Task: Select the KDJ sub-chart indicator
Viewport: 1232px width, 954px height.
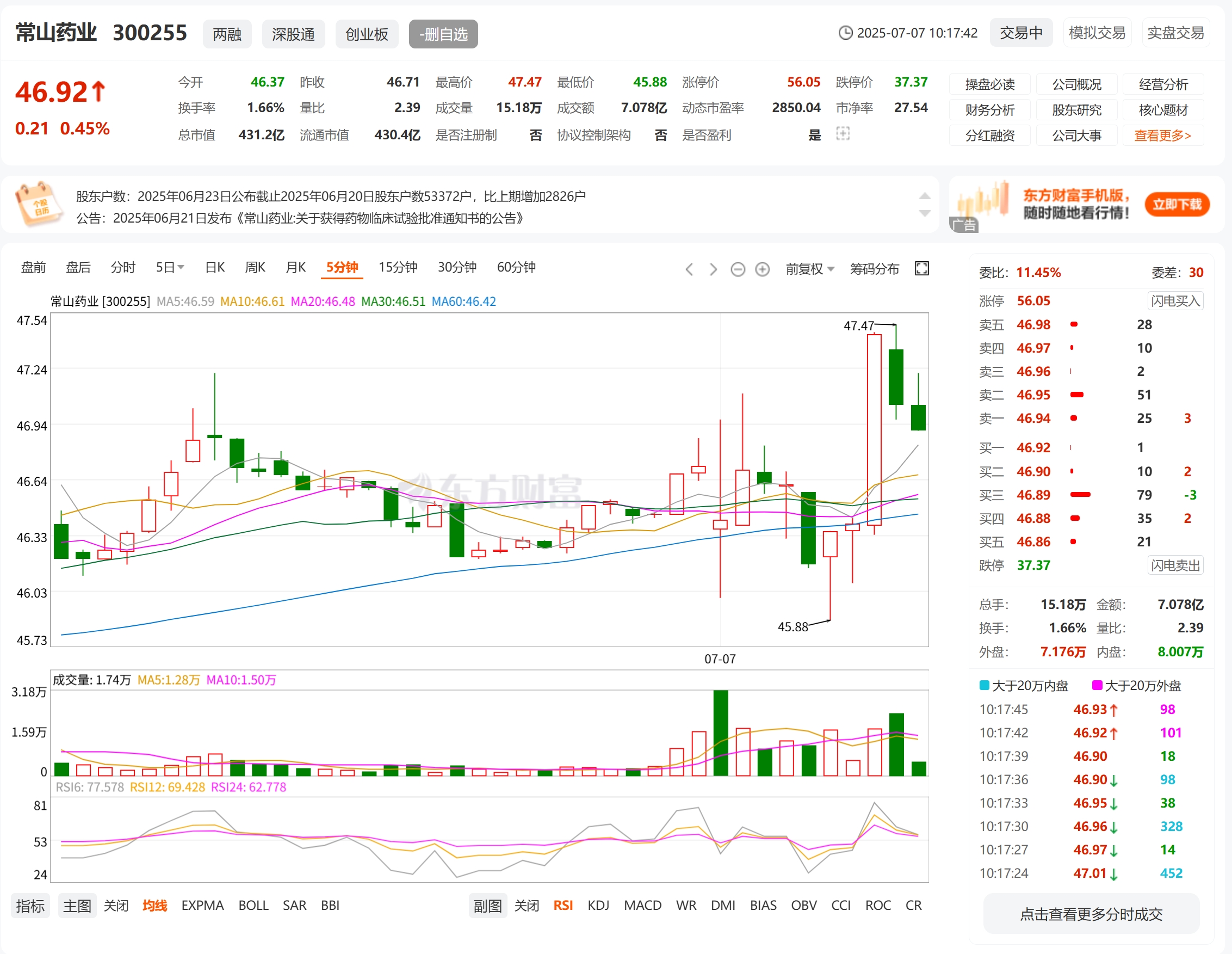Action: click(598, 906)
